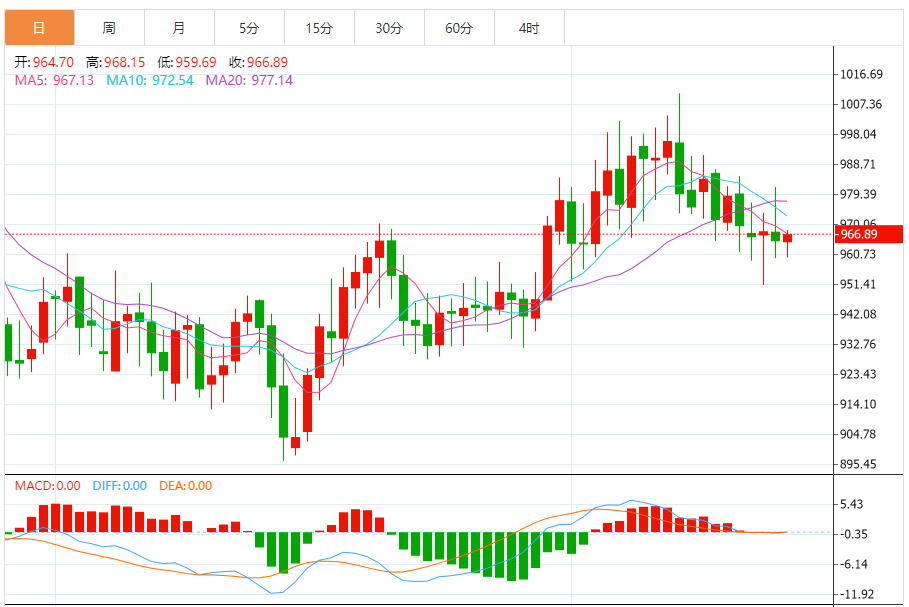Image resolution: width=909 pixels, height=607 pixels.
Task: Click the -11.92 MACD axis label
Action: click(857, 595)
